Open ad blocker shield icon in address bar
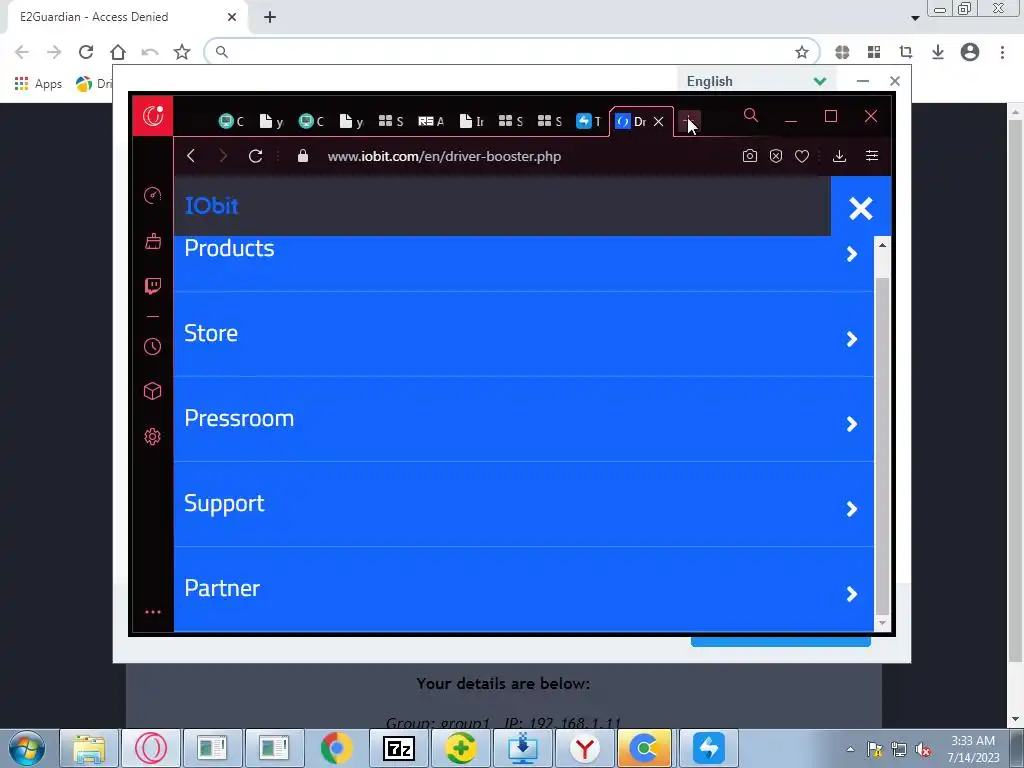Image resolution: width=1024 pixels, height=768 pixels. pyautogui.click(x=776, y=156)
